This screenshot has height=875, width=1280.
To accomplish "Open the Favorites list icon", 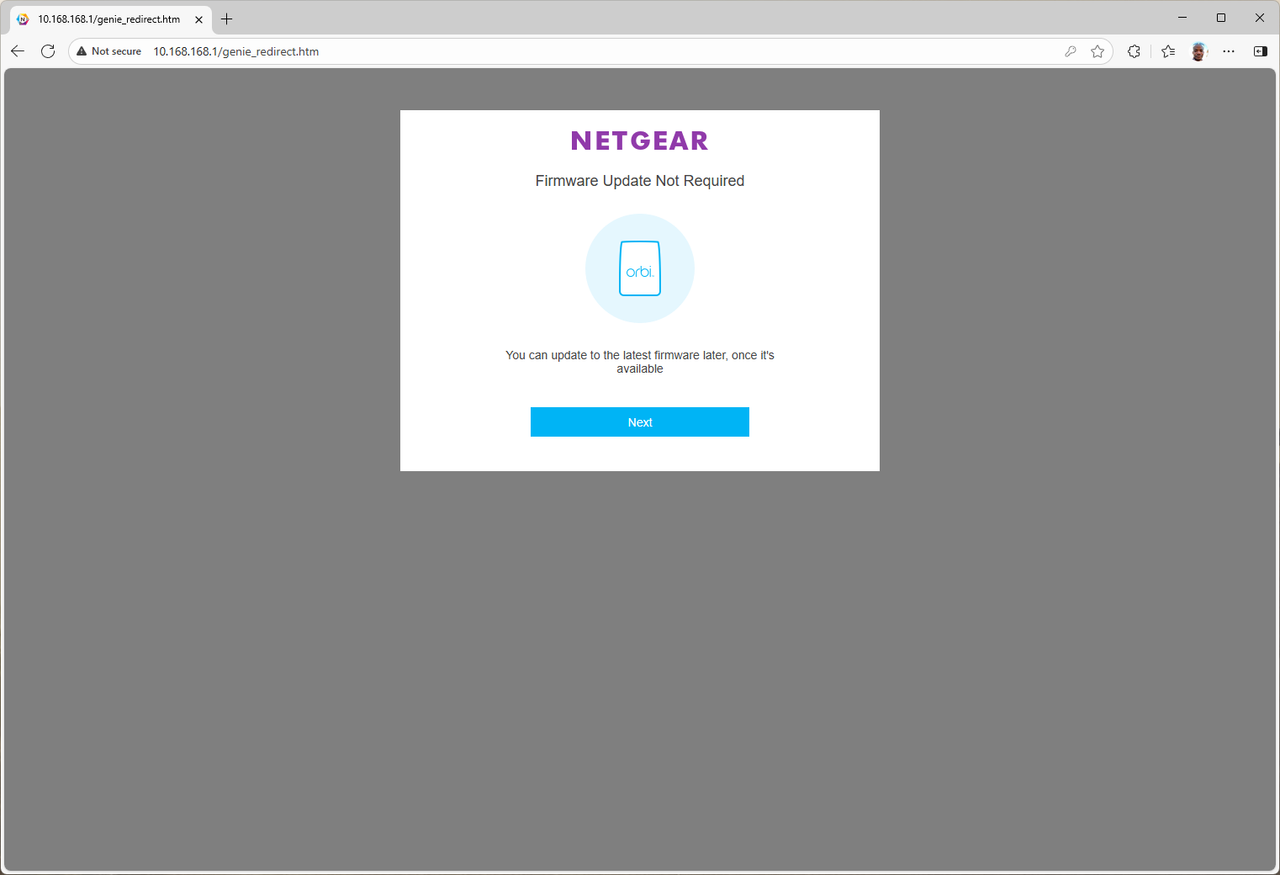I will click(1168, 51).
